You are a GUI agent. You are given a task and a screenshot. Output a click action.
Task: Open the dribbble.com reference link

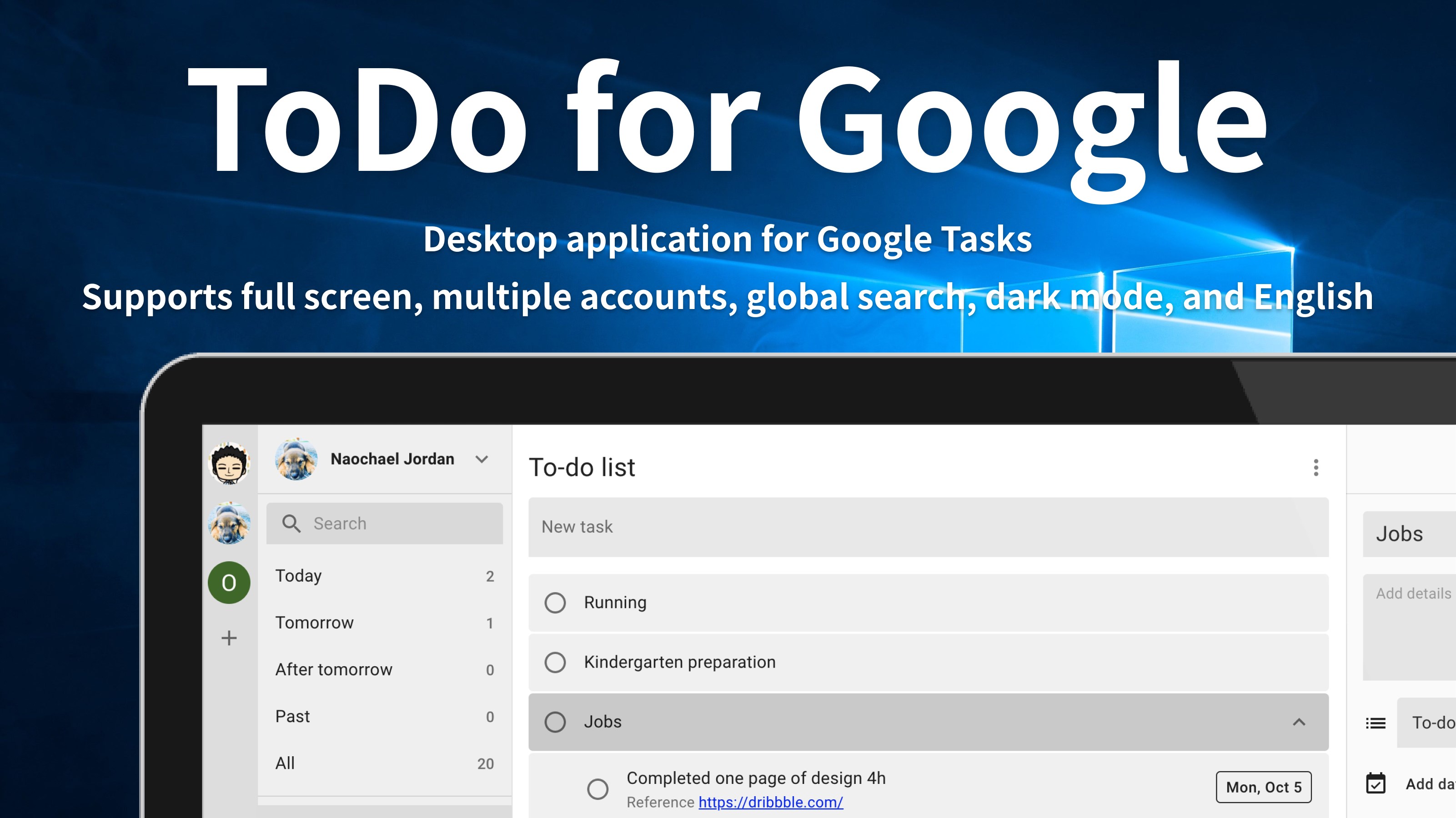point(770,802)
